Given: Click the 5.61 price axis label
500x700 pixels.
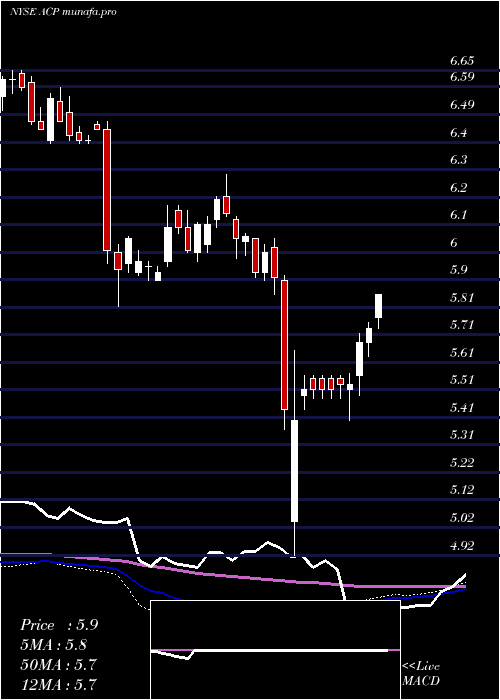Looking at the screenshot, I should coord(462,353).
